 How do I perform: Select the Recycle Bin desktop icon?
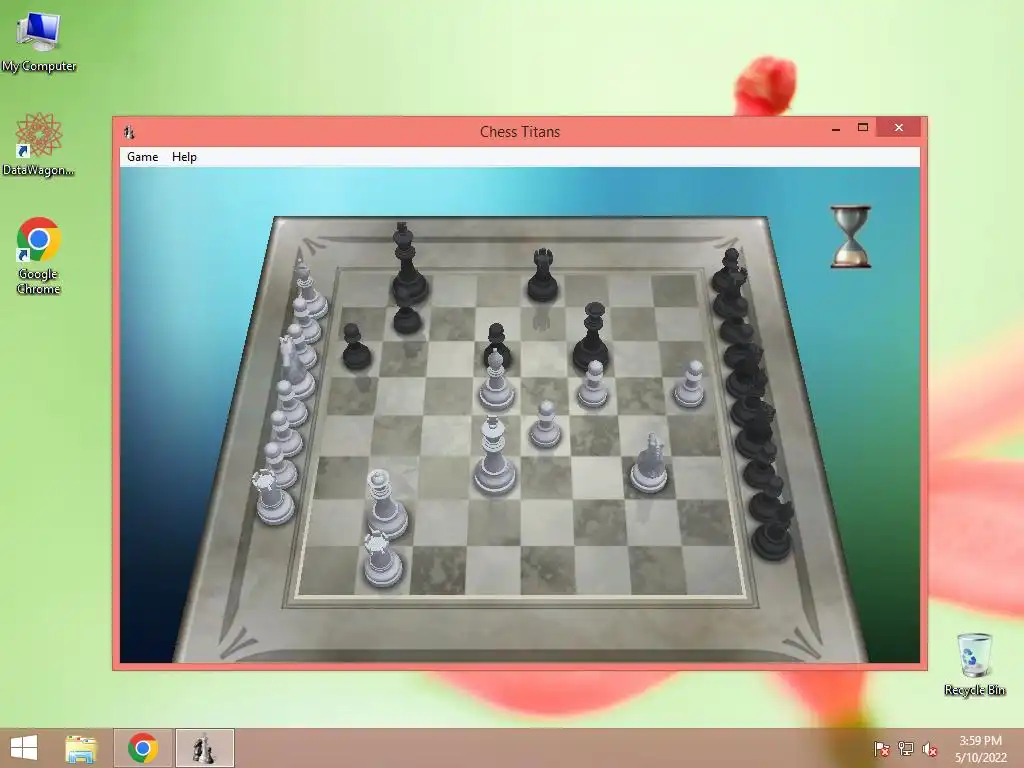click(974, 664)
